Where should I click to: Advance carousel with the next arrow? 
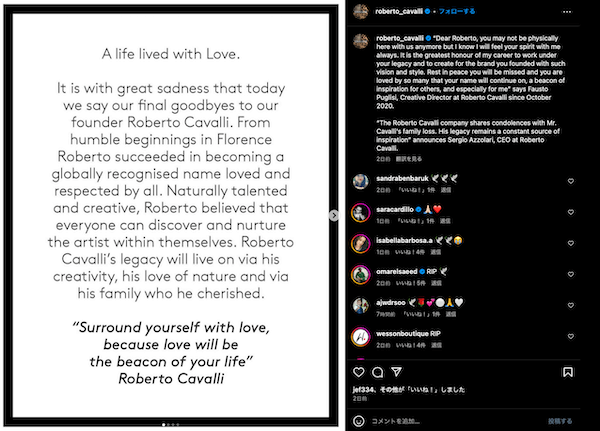tap(334, 216)
